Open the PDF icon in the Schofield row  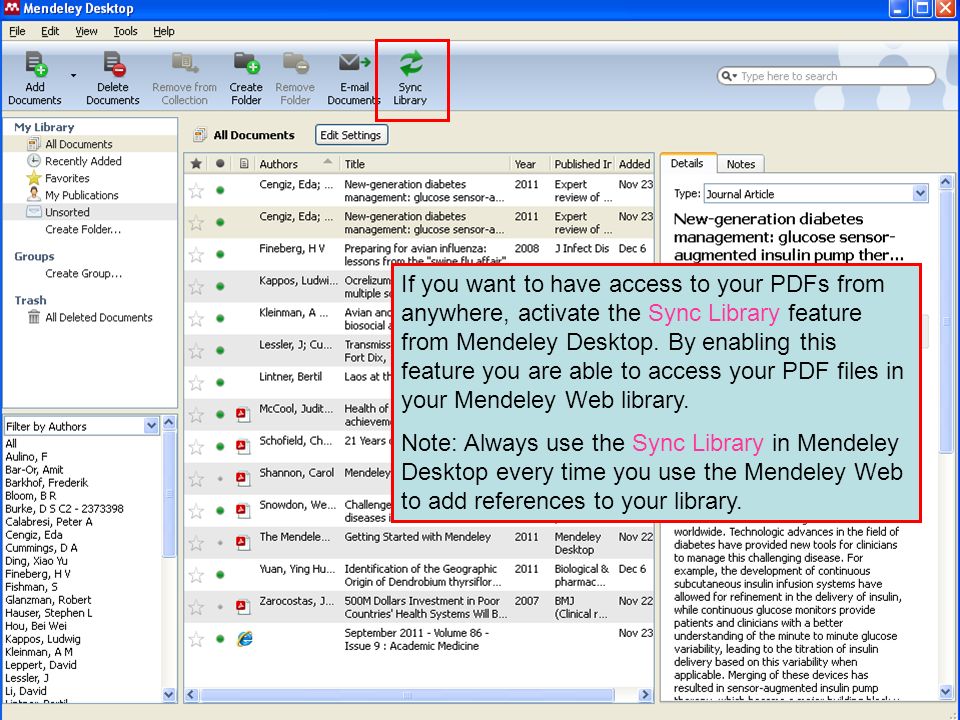243,446
